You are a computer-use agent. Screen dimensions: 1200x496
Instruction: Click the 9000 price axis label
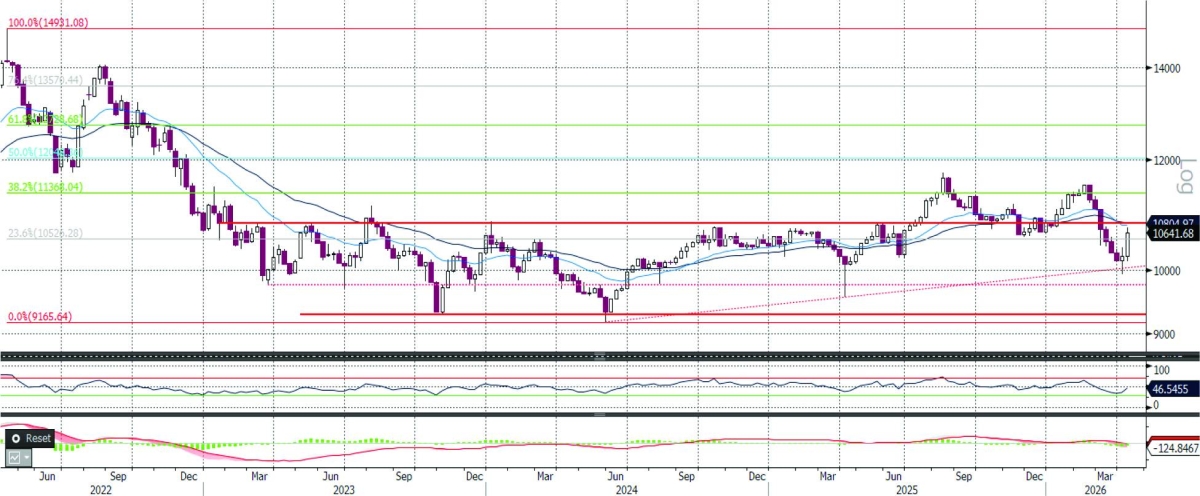click(x=1162, y=334)
